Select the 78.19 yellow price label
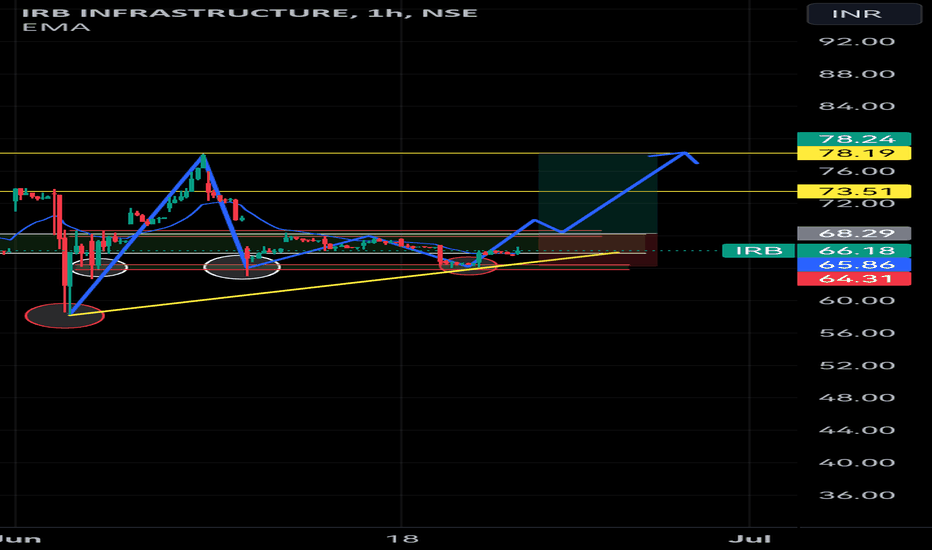 click(x=854, y=153)
